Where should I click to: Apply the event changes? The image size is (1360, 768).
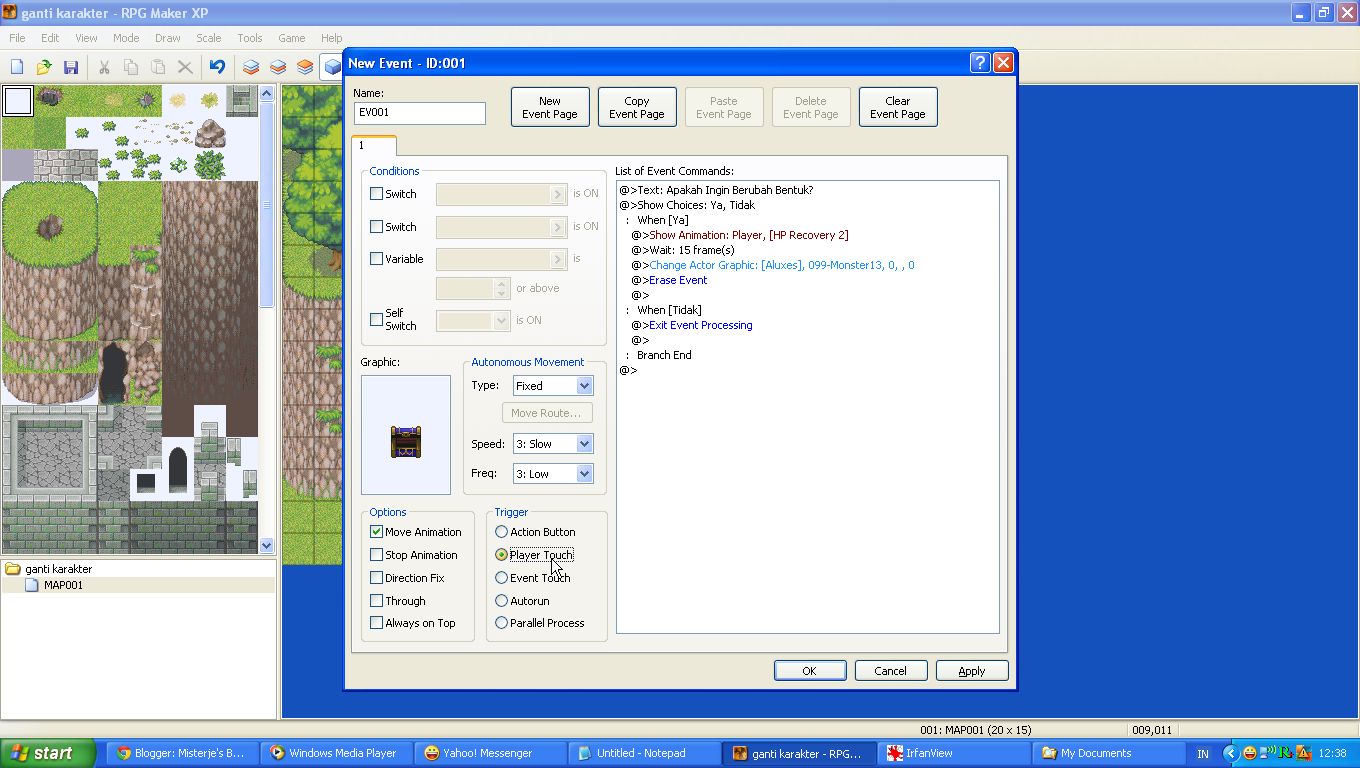click(971, 670)
